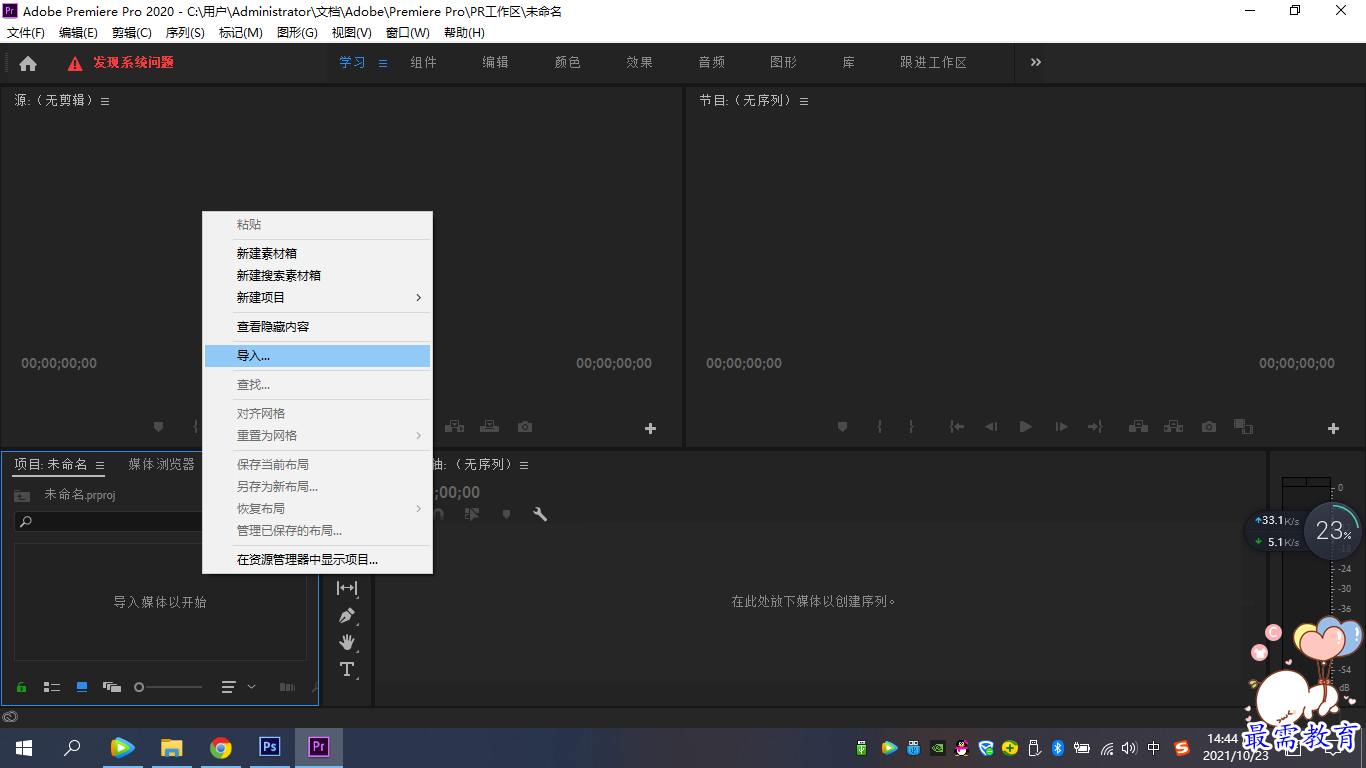Expand 恢复布局 submenu arrow
1366x768 pixels.
419,508
